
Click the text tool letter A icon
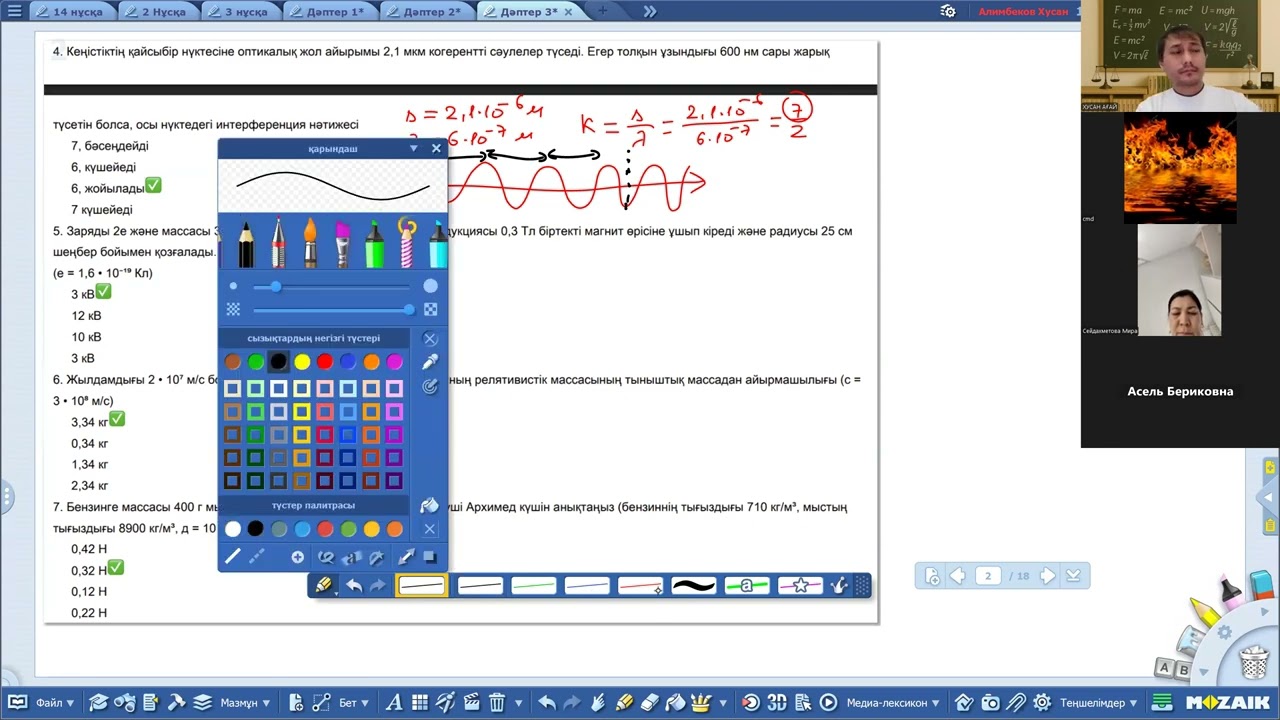pos(394,703)
